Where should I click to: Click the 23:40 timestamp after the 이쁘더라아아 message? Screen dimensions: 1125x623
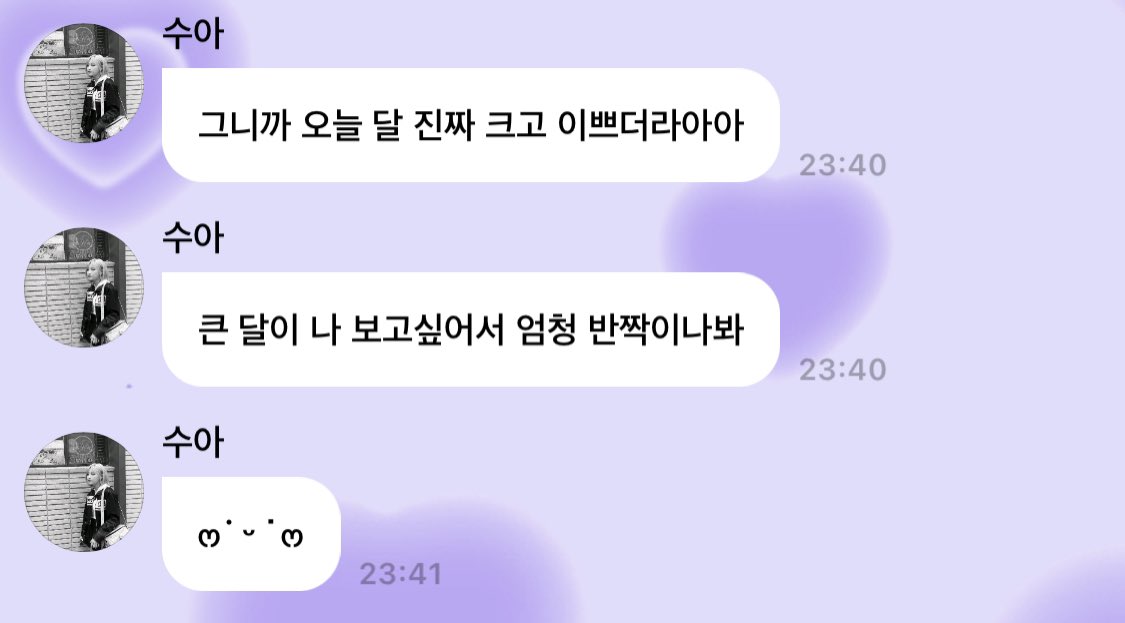[842, 165]
